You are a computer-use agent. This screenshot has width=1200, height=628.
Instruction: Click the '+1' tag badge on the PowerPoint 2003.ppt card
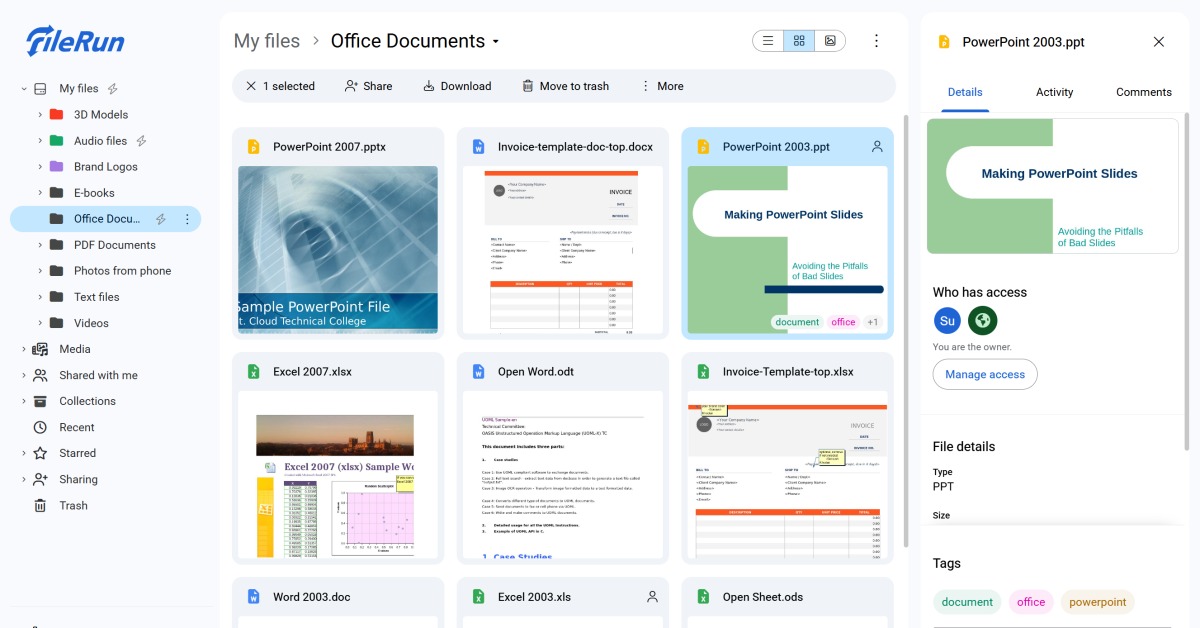coord(872,322)
